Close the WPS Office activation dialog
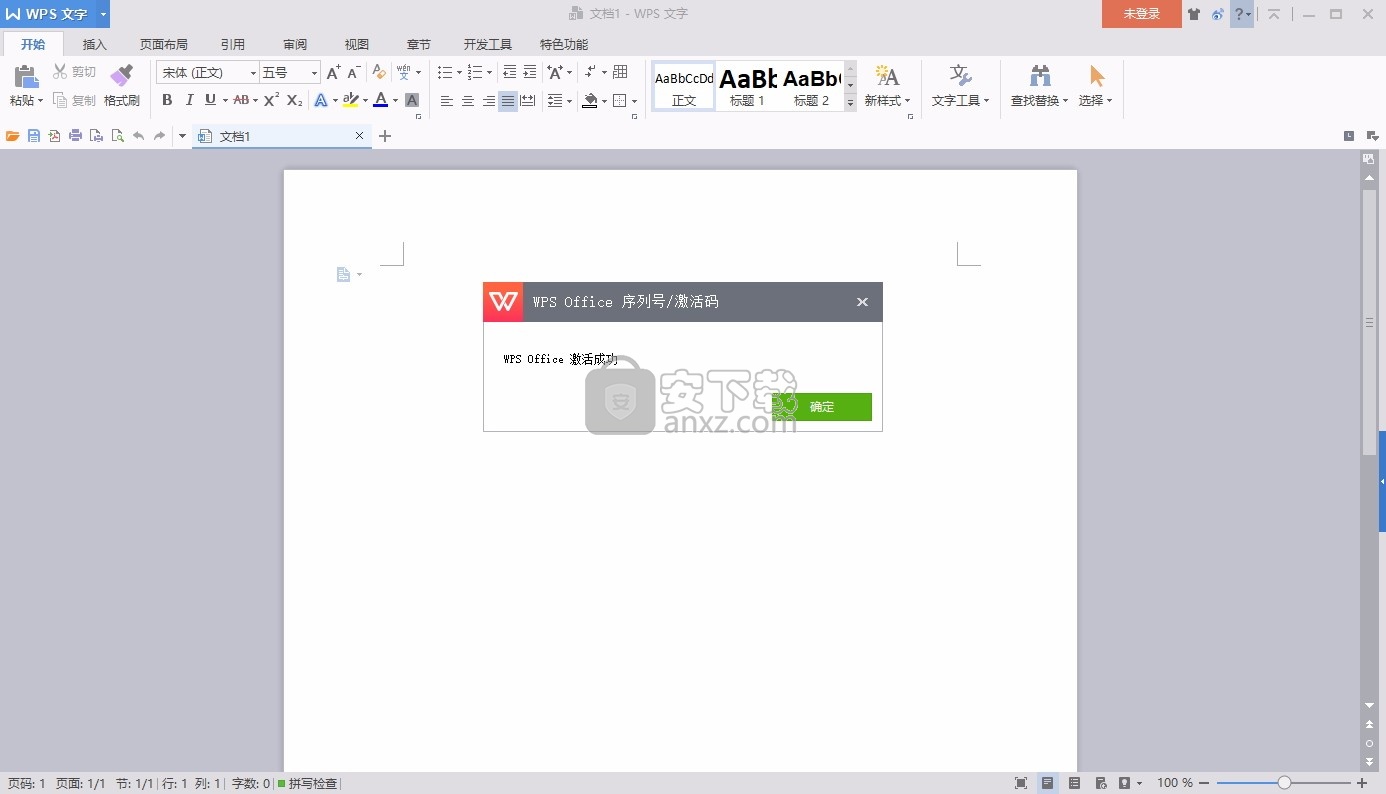This screenshot has height=794, width=1386. pos(862,302)
